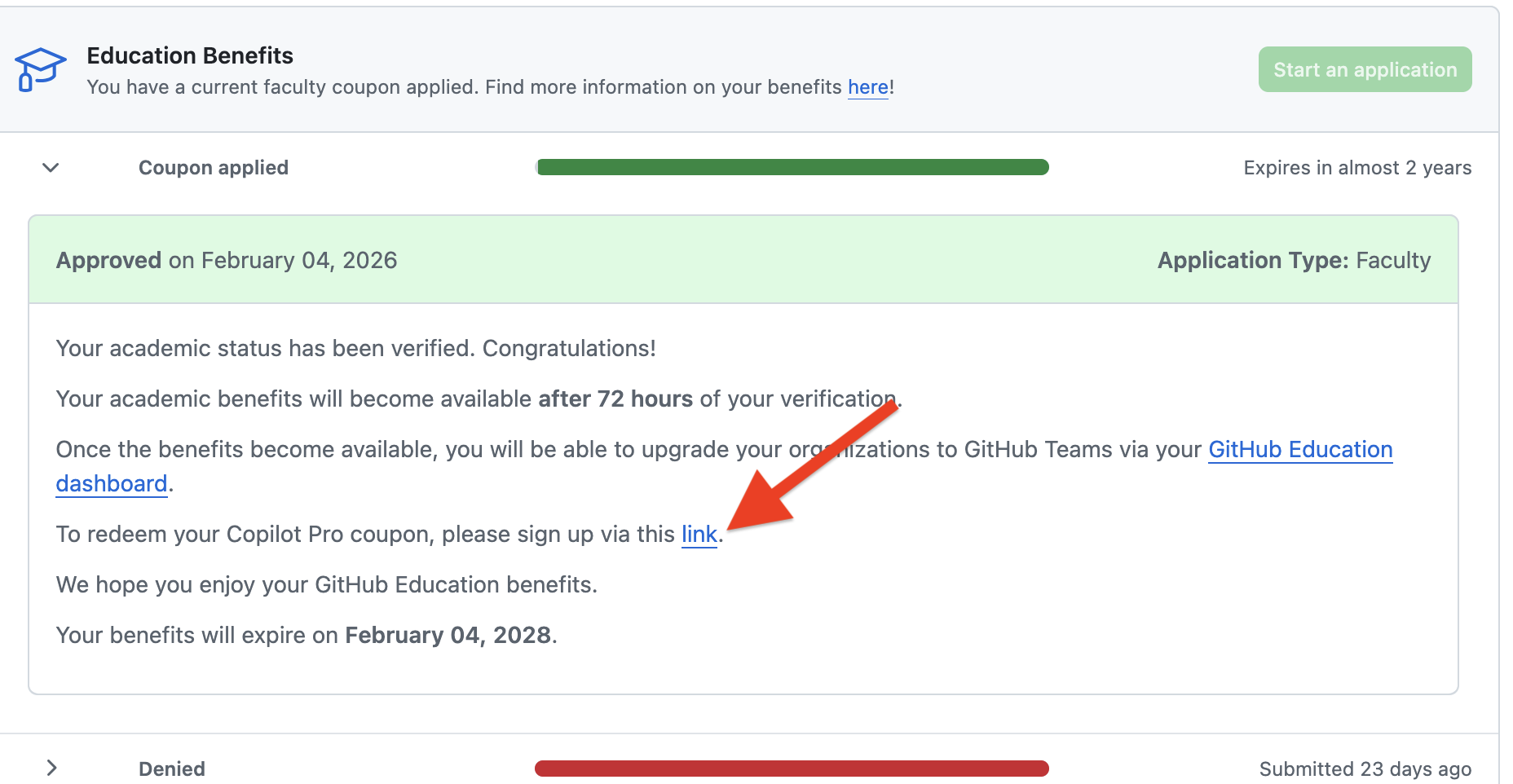Click the Start an application button
1513x784 pixels.
(1364, 69)
